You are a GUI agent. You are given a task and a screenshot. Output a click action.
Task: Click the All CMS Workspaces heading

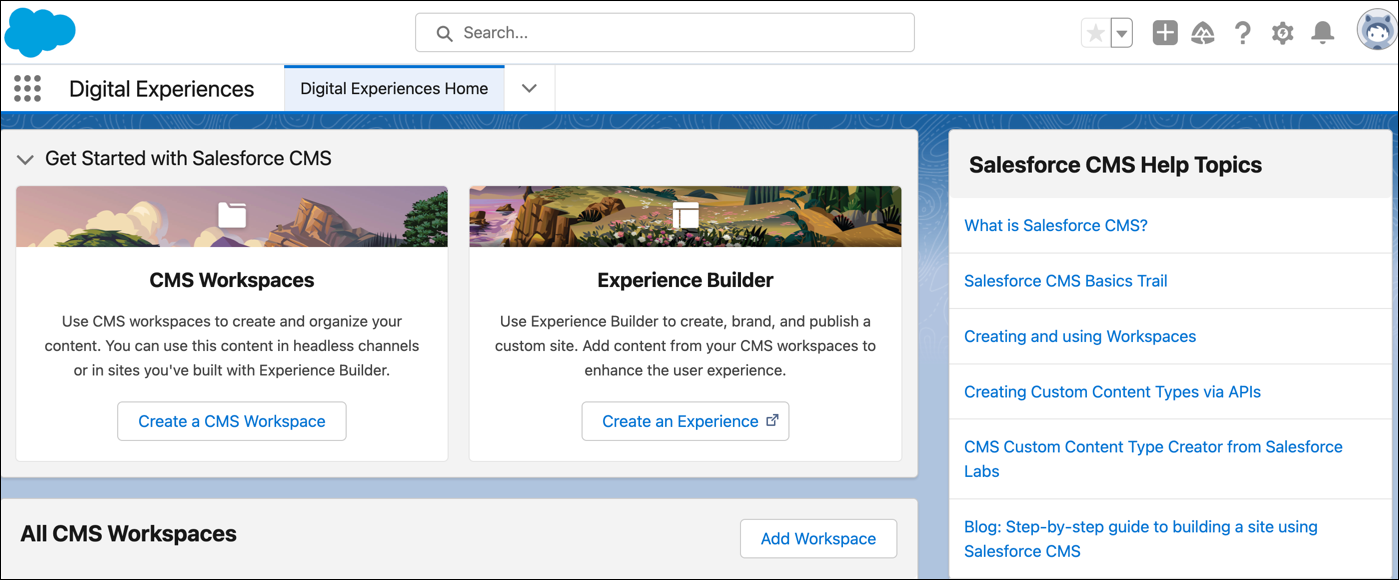tap(128, 534)
